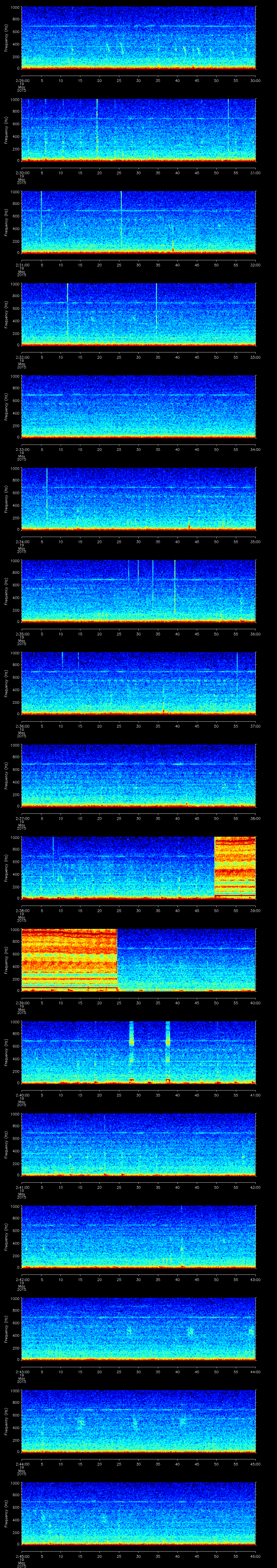Select the red noise block in the 2:38:00 spectrogram
The width and height of the screenshot is (277, 1568).
click(235, 868)
